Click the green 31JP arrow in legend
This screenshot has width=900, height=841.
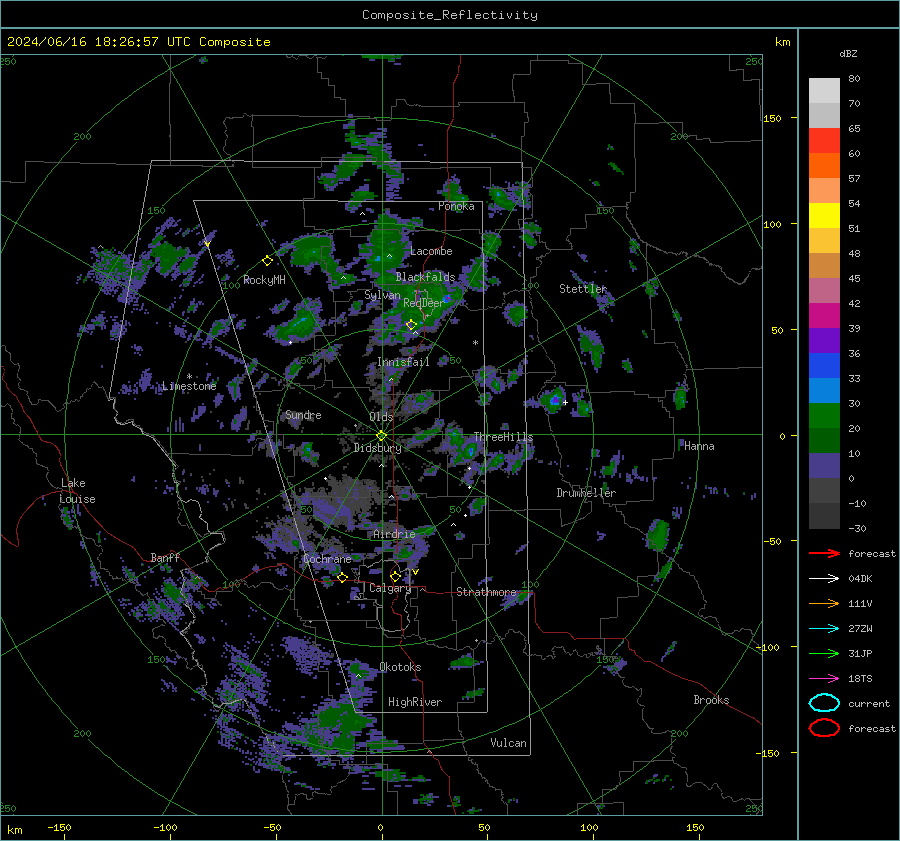click(x=824, y=653)
